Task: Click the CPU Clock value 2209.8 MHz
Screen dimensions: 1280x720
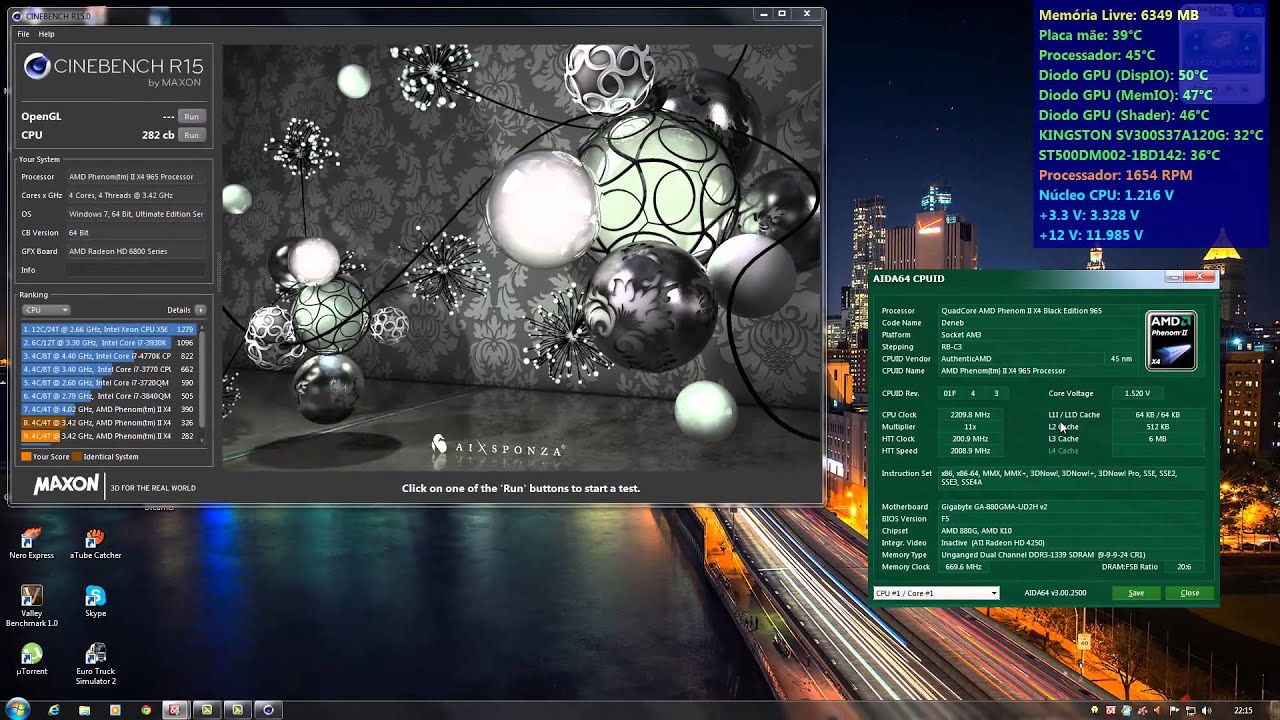Action: point(970,415)
